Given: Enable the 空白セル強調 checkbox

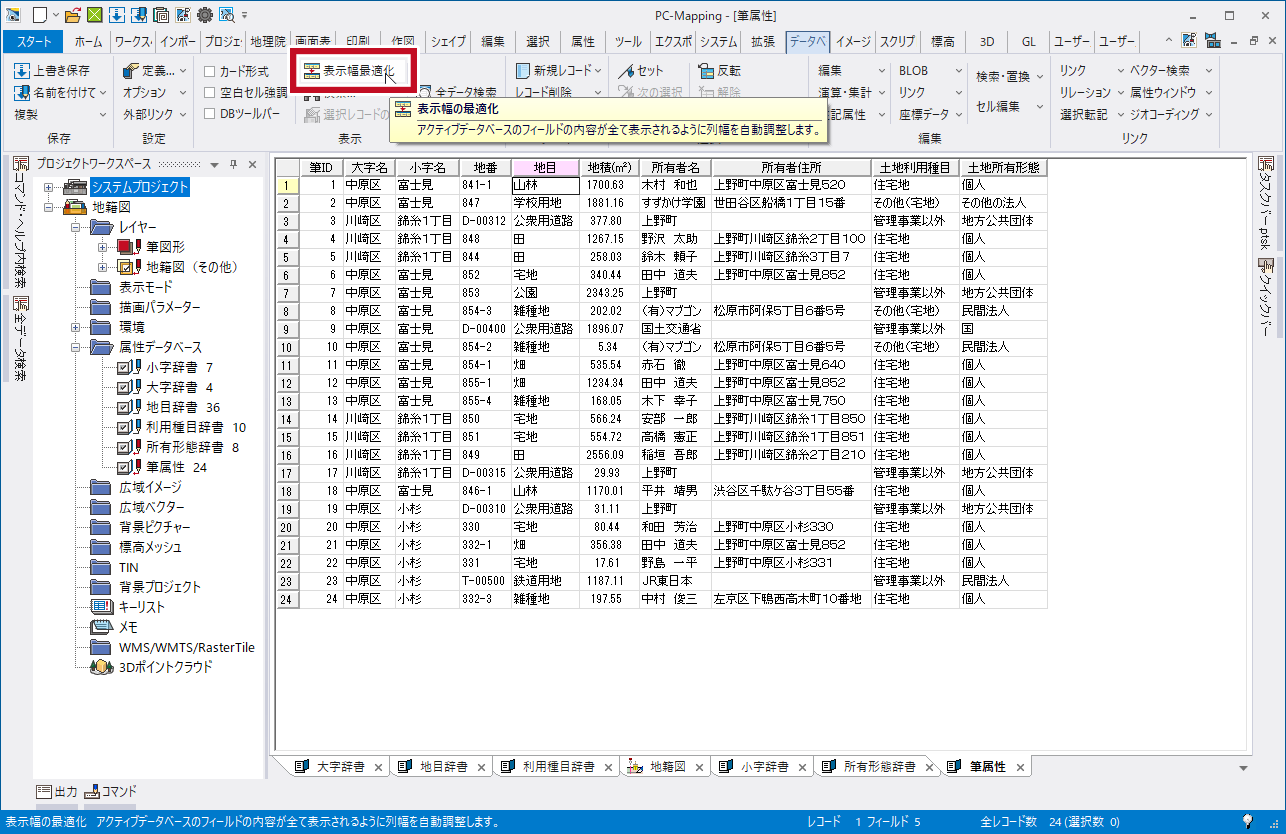Looking at the screenshot, I should tap(209, 93).
